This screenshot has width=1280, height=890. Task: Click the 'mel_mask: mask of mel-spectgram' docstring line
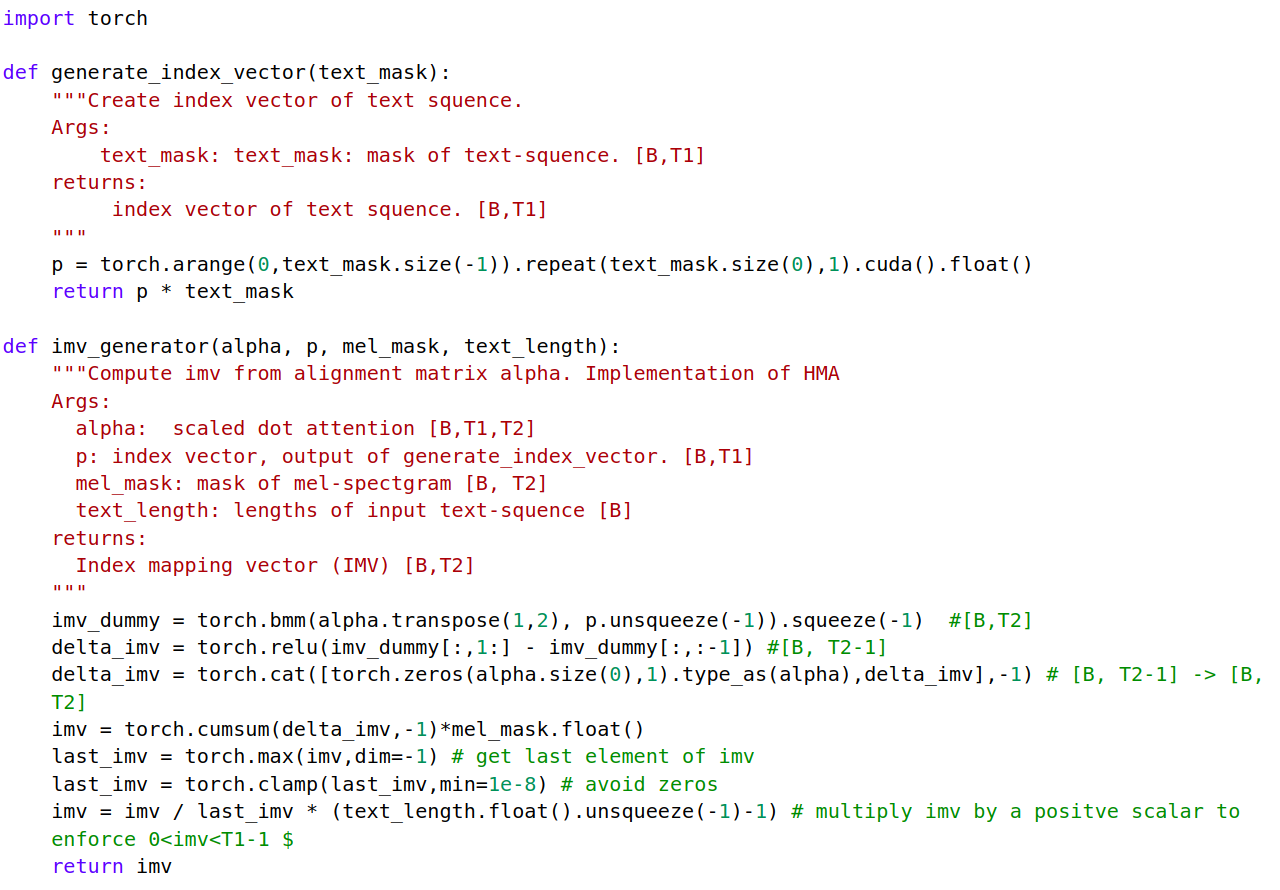click(312, 483)
